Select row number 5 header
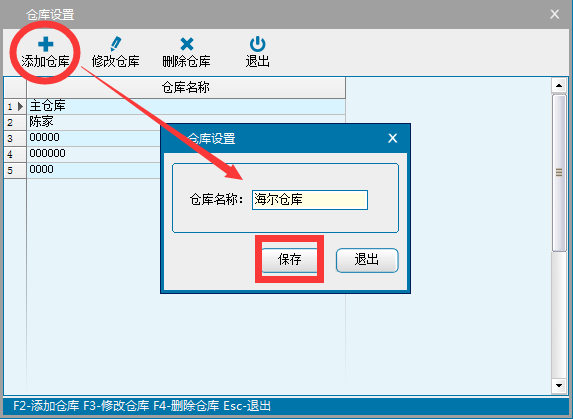The height and width of the screenshot is (419, 573). click(15, 170)
